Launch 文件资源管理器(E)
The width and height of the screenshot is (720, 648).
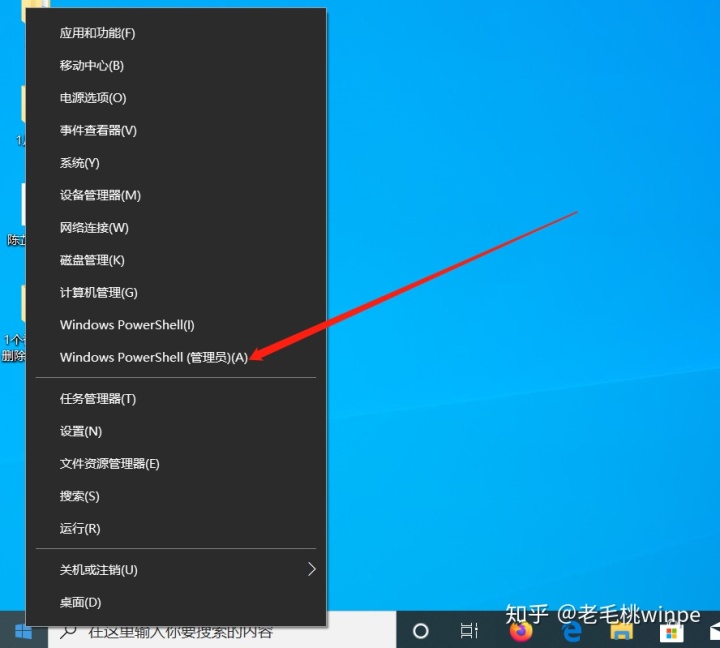click(176, 464)
